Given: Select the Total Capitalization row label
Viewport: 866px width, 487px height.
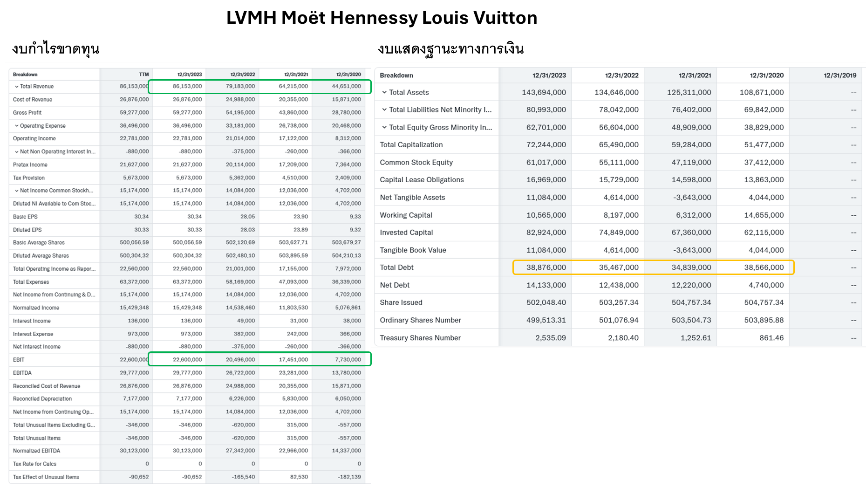Looking at the screenshot, I should [x=411, y=145].
